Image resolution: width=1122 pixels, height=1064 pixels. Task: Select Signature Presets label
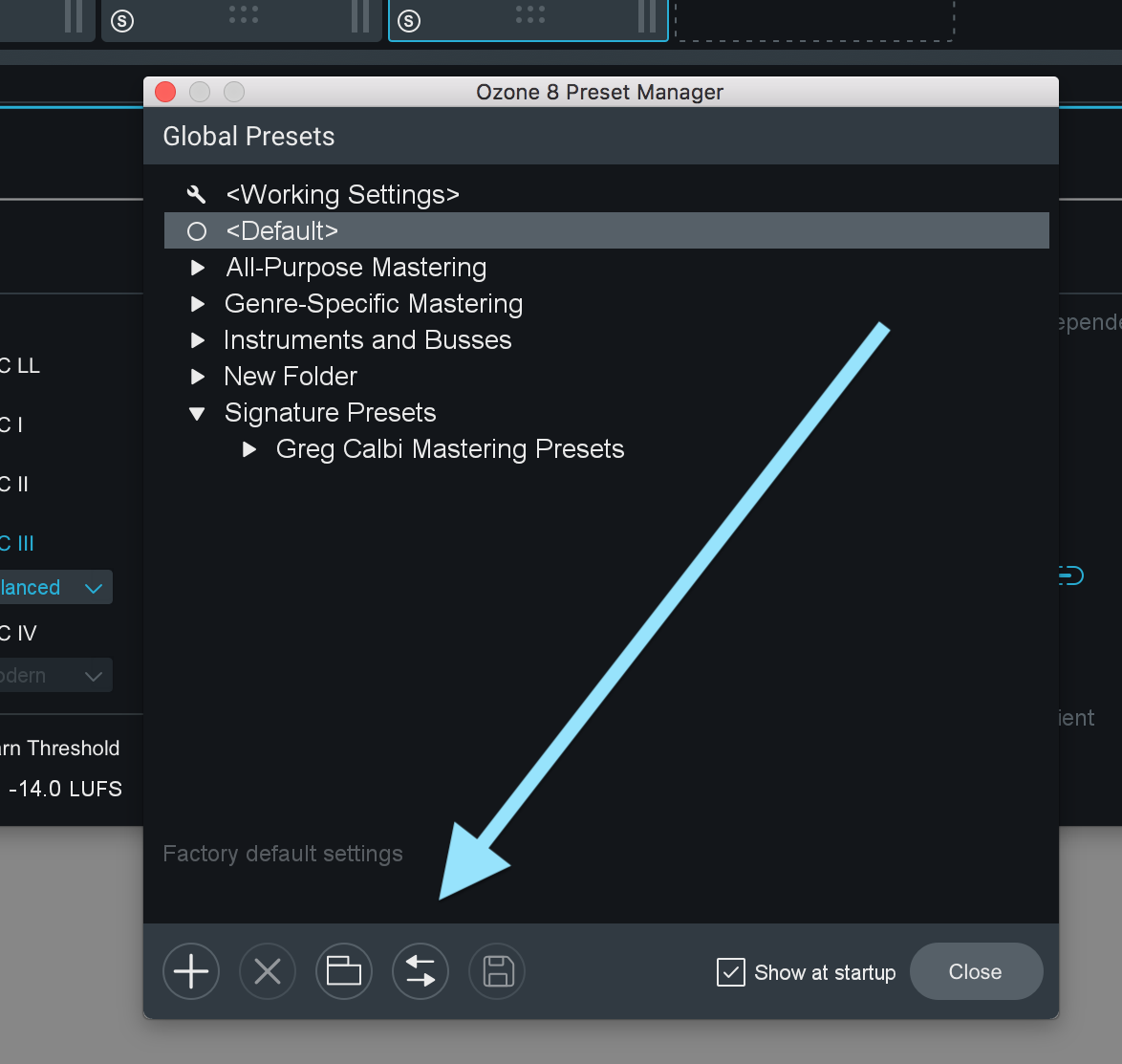pyautogui.click(x=331, y=413)
